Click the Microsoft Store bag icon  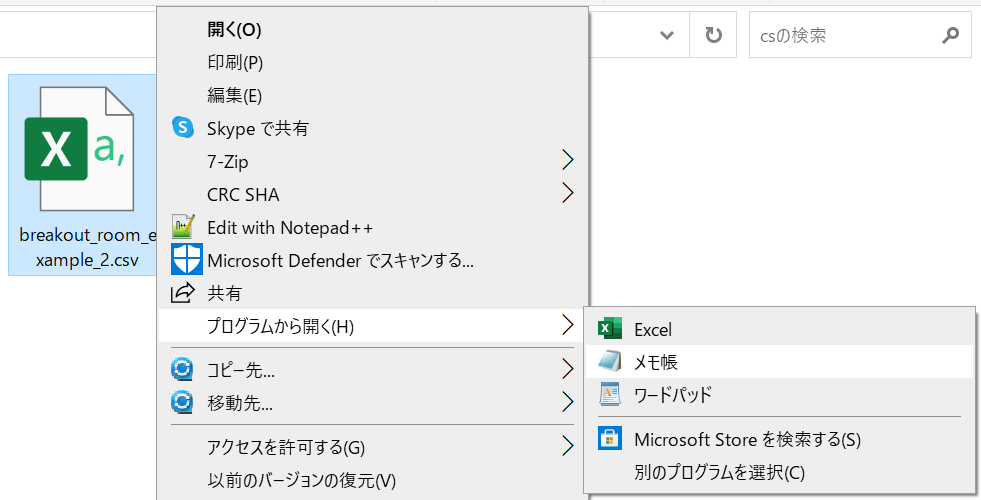(609, 439)
